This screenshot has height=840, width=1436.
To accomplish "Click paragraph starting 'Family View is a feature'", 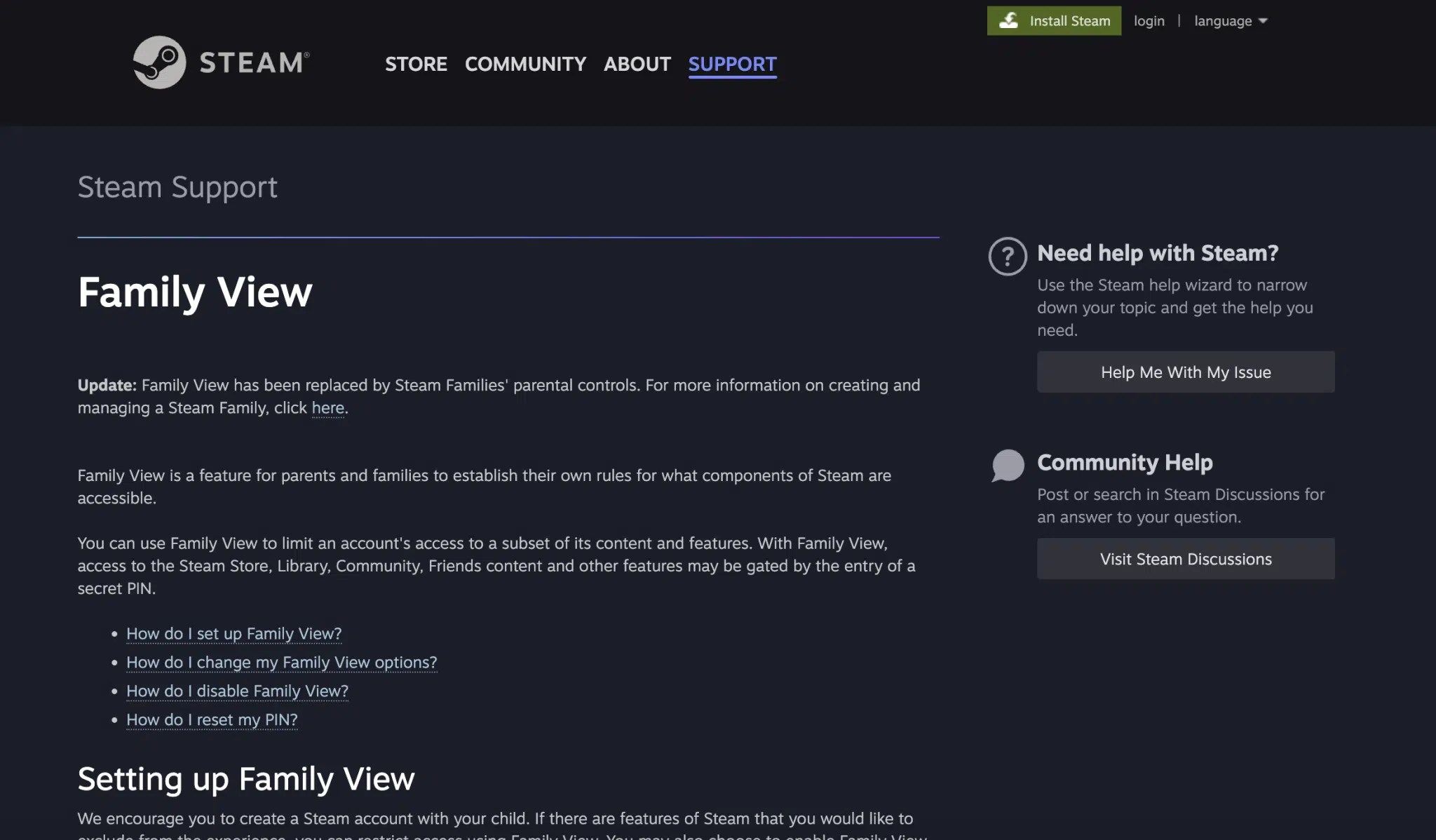I will [485, 487].
